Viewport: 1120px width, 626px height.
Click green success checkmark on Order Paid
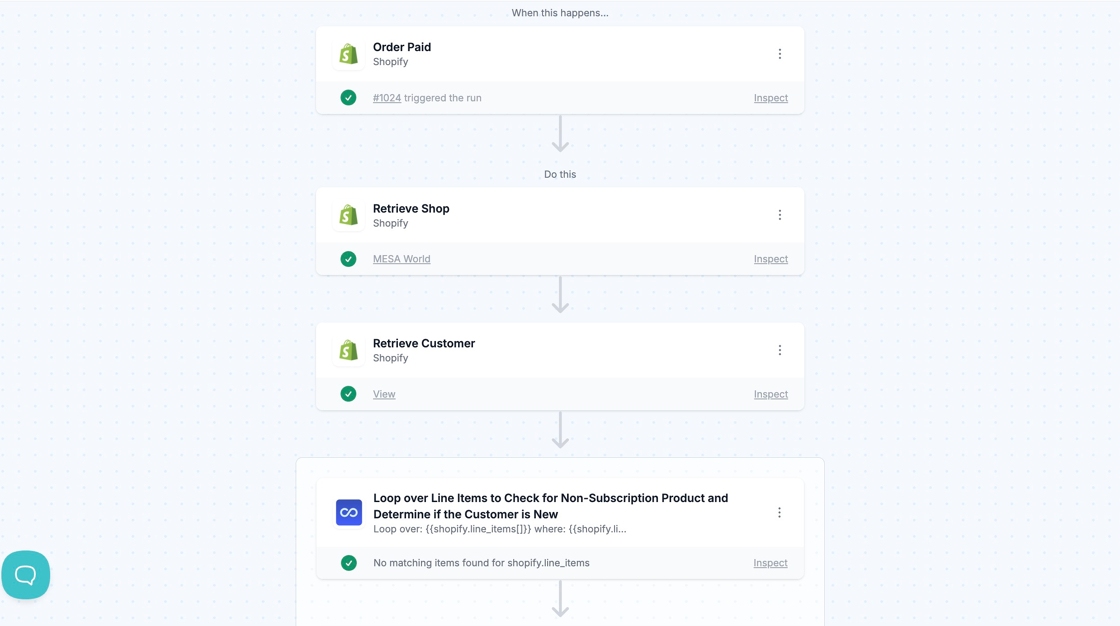point(348,98)
